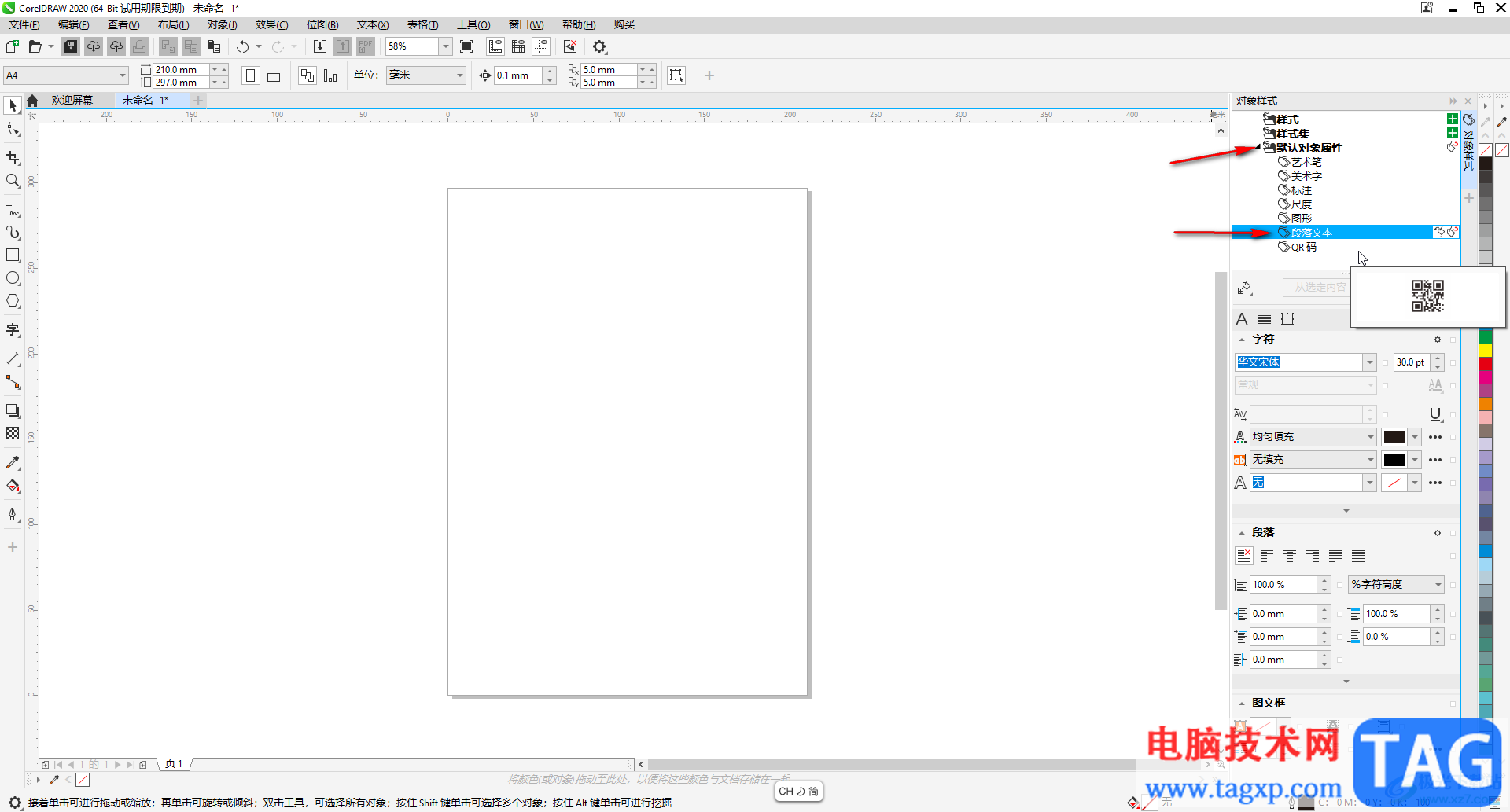Select the Ellipse tool
Viewport: 1510px width, 812px height.
13,278
